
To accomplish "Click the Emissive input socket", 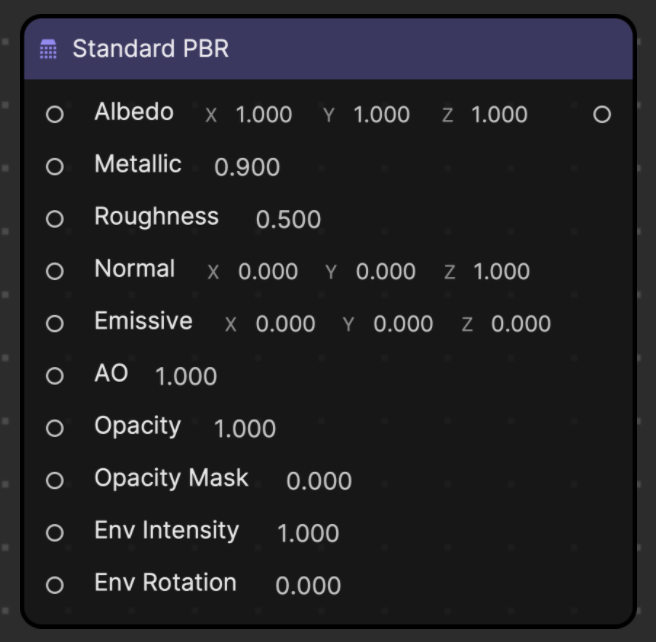I will point(55,323).
